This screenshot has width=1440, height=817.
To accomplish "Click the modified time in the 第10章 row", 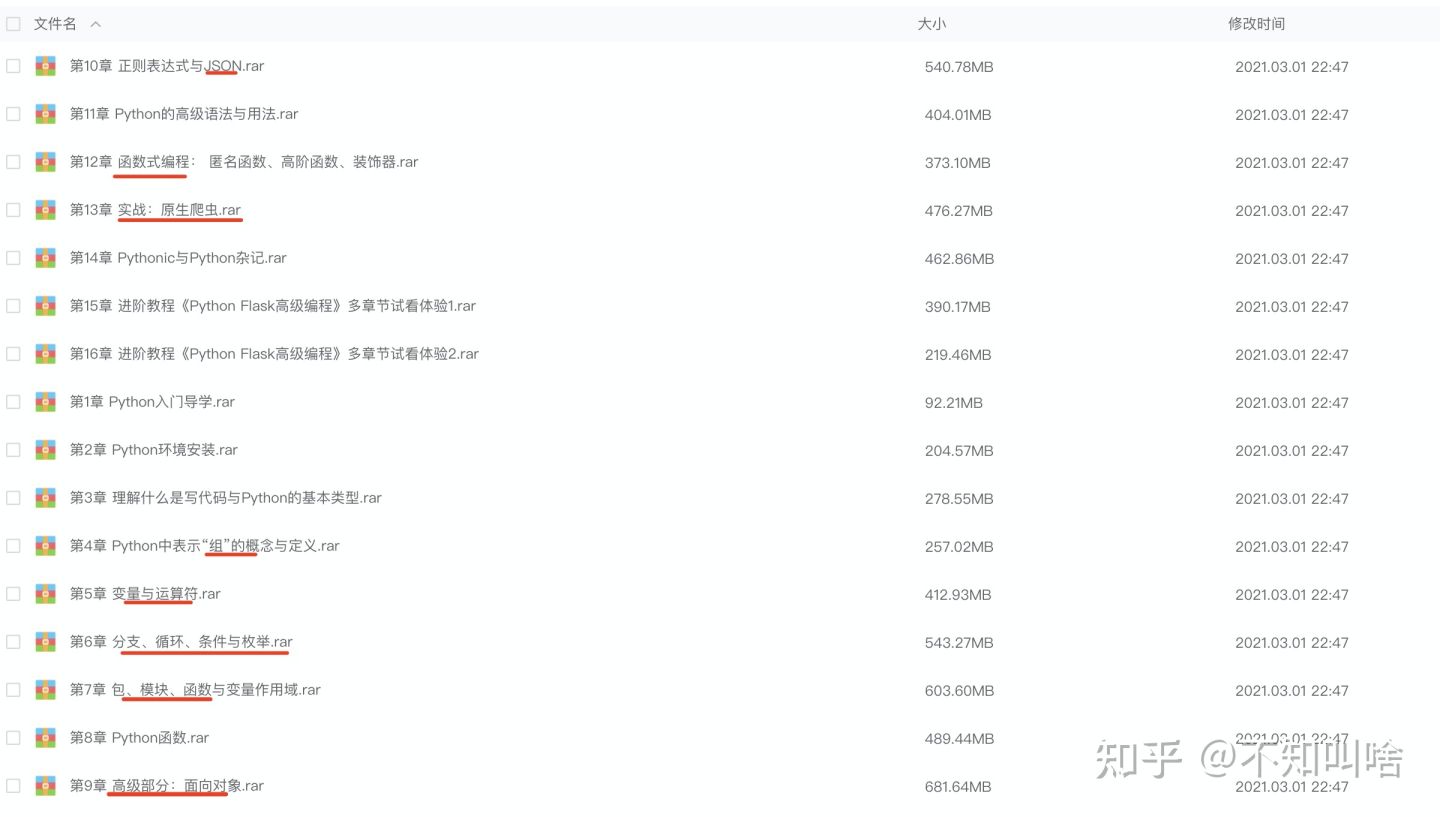I will pos(1292,67).
